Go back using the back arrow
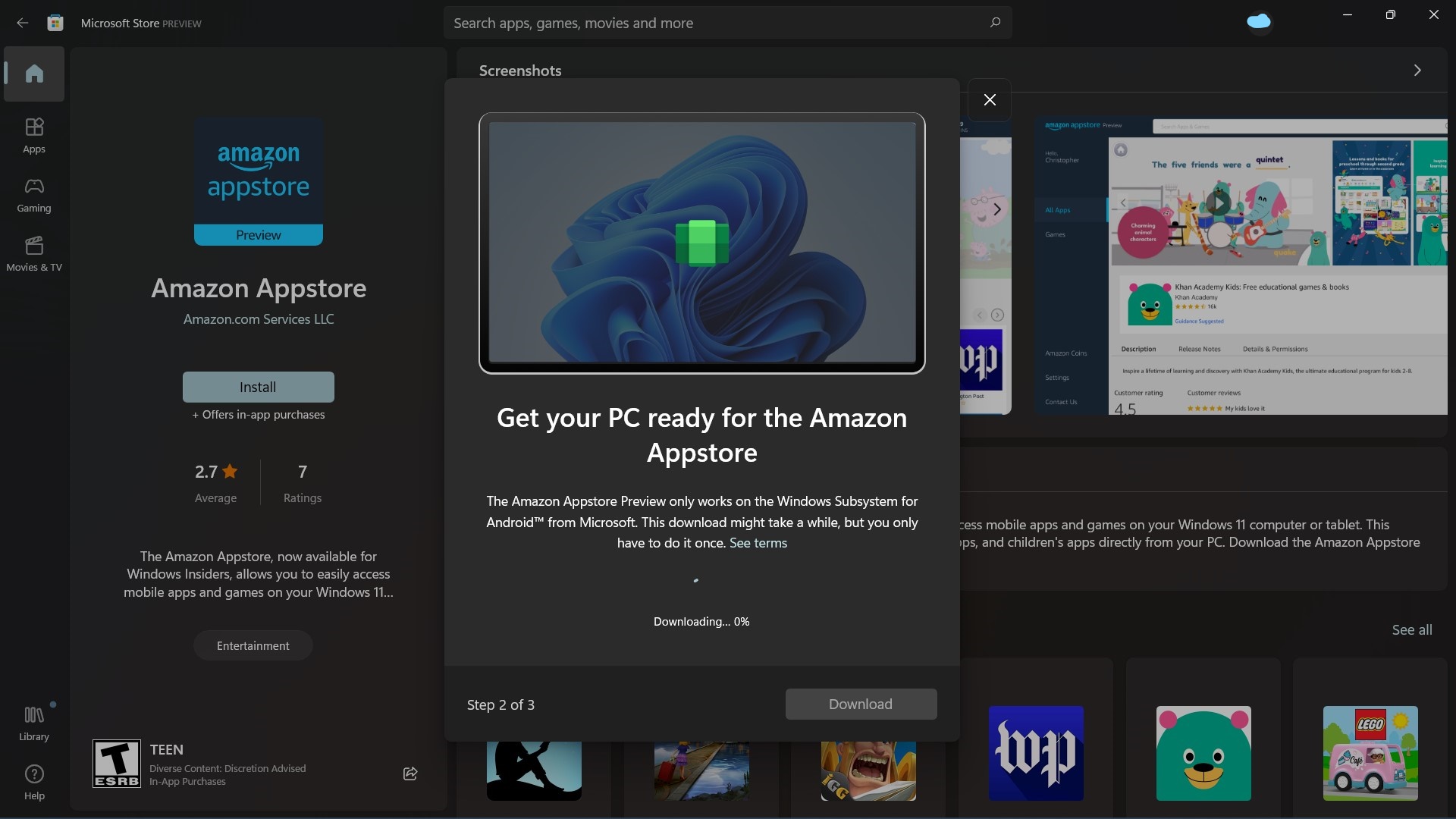The height and width of the screenshot is (819, 1456). pyautogui.click(x=23, y=23)
